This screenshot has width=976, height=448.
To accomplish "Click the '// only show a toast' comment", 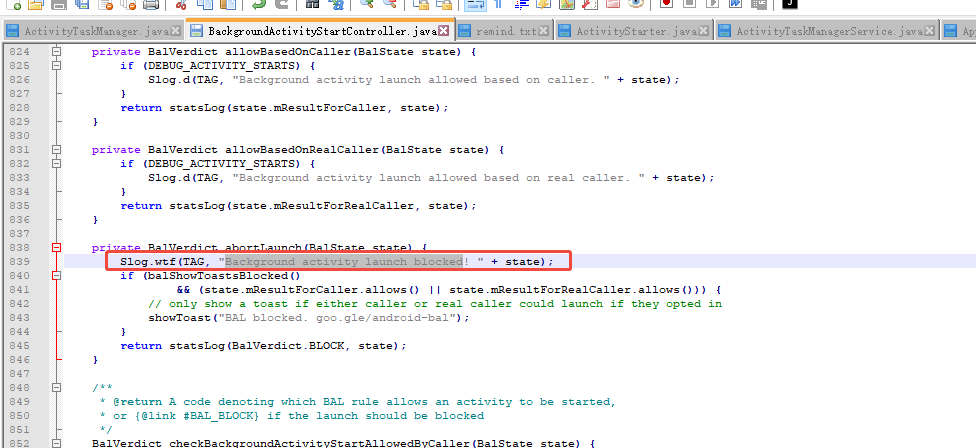I will 434,304.
